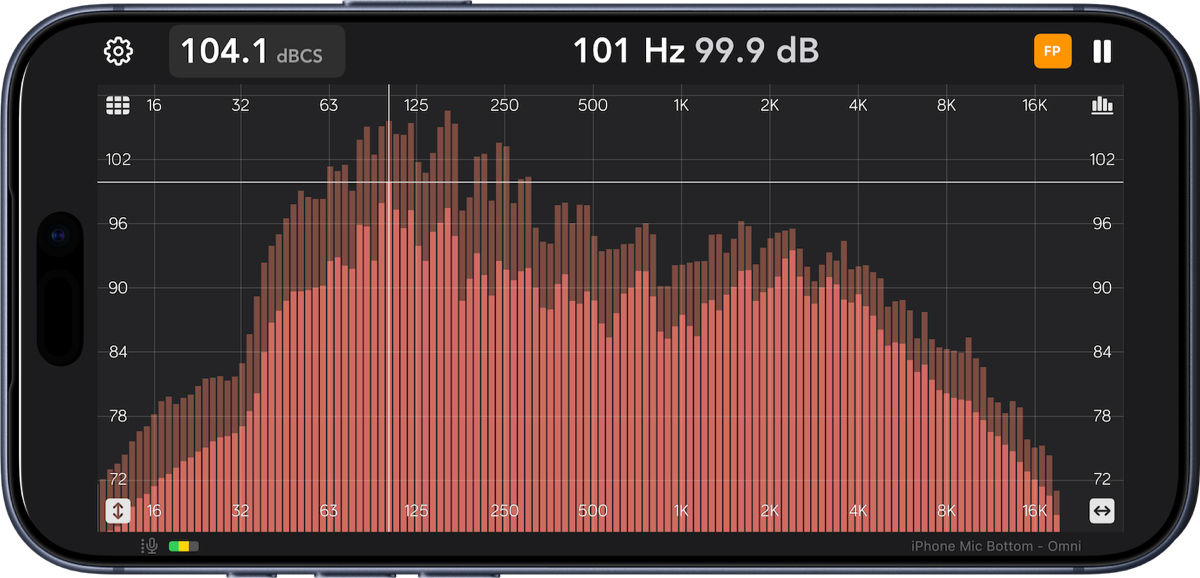Tap the 96 label on right axis
1200x578 pixels.
[x=1102, y=224]
